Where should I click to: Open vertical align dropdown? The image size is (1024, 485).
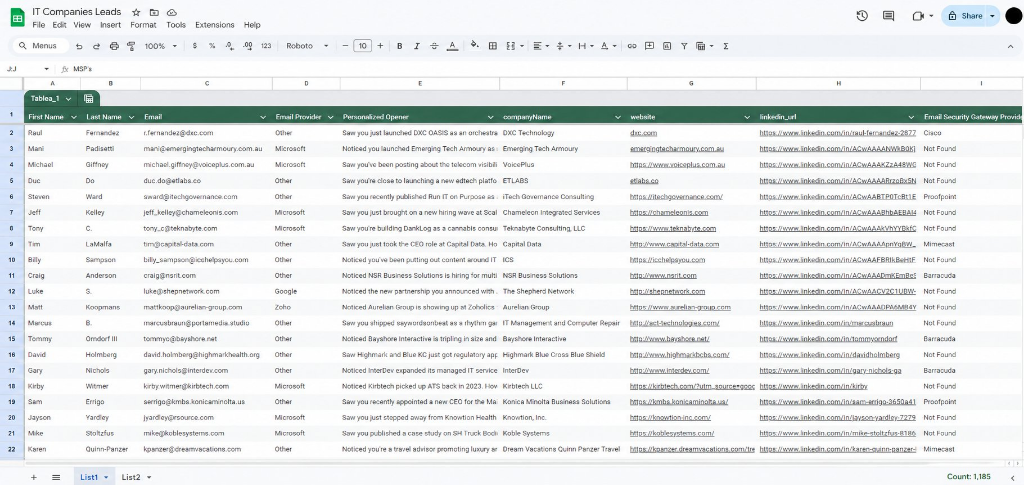pyautogui.click(x=563, y=46)
